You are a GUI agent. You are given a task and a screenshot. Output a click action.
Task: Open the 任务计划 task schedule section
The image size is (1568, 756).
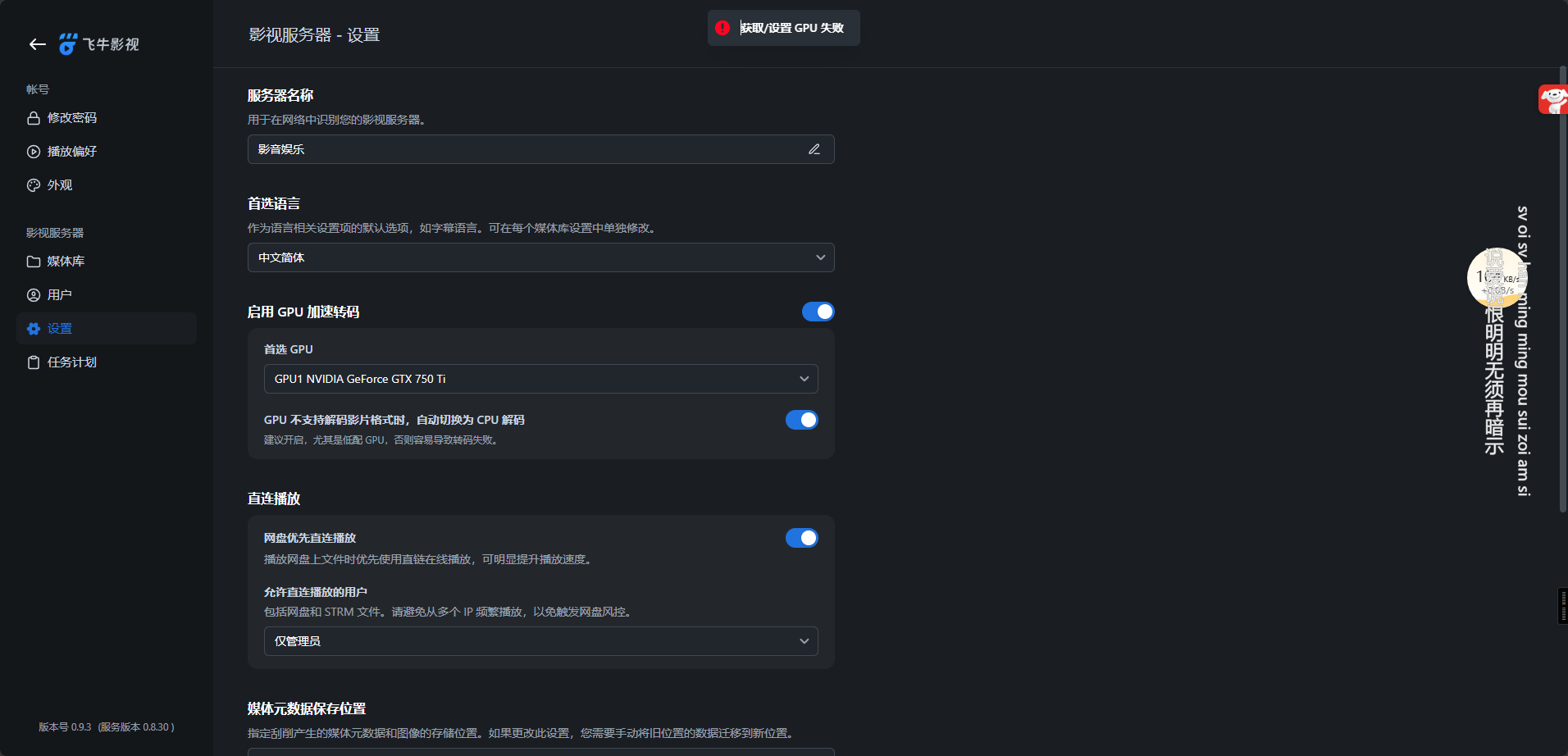pyautogui.click(x=71, y=362)
